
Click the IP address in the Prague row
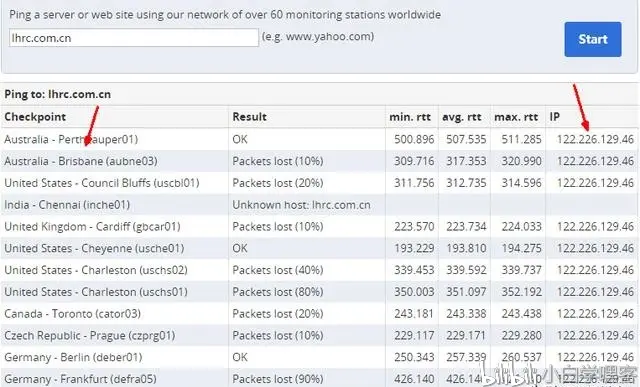[595, 336]
